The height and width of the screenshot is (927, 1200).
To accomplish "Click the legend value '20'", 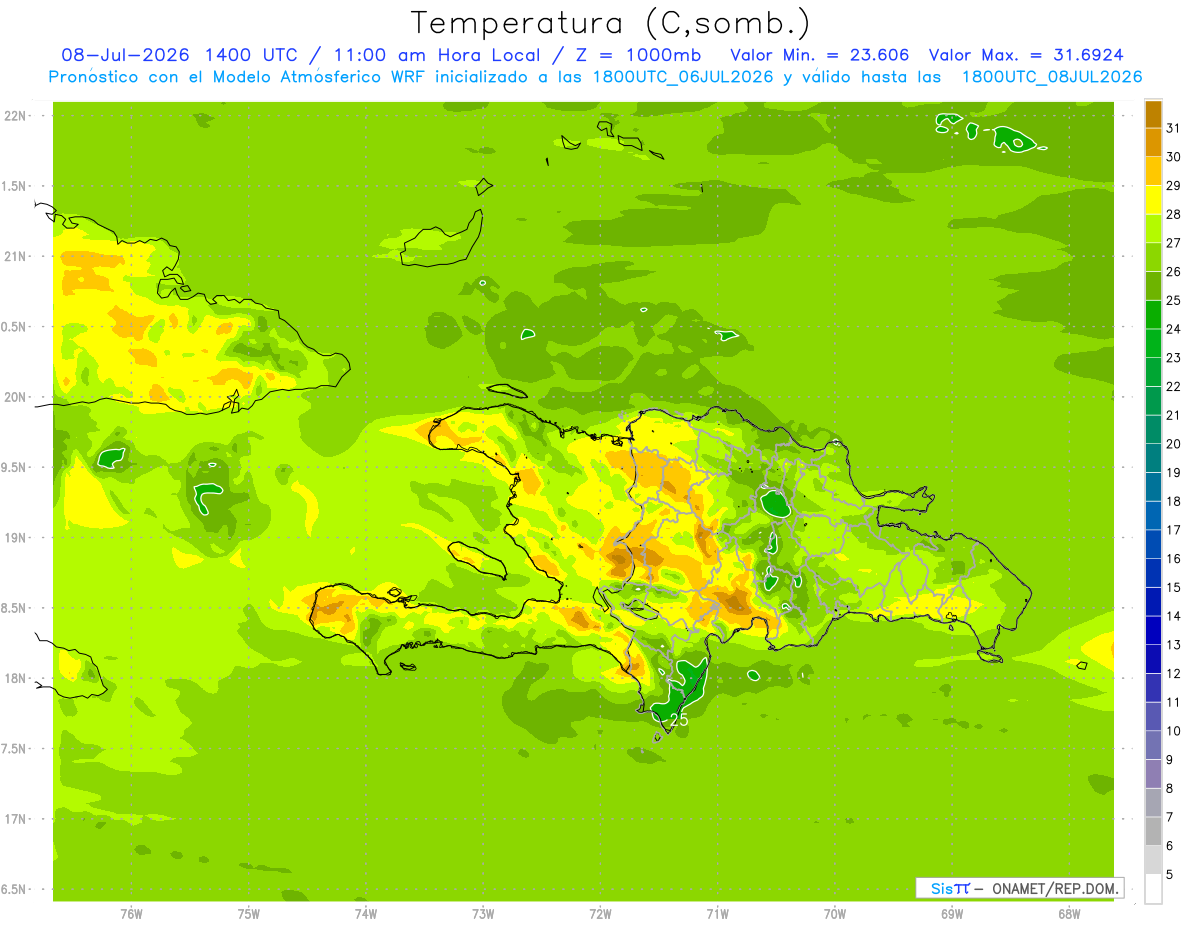I will click(x=1174, y=444).
